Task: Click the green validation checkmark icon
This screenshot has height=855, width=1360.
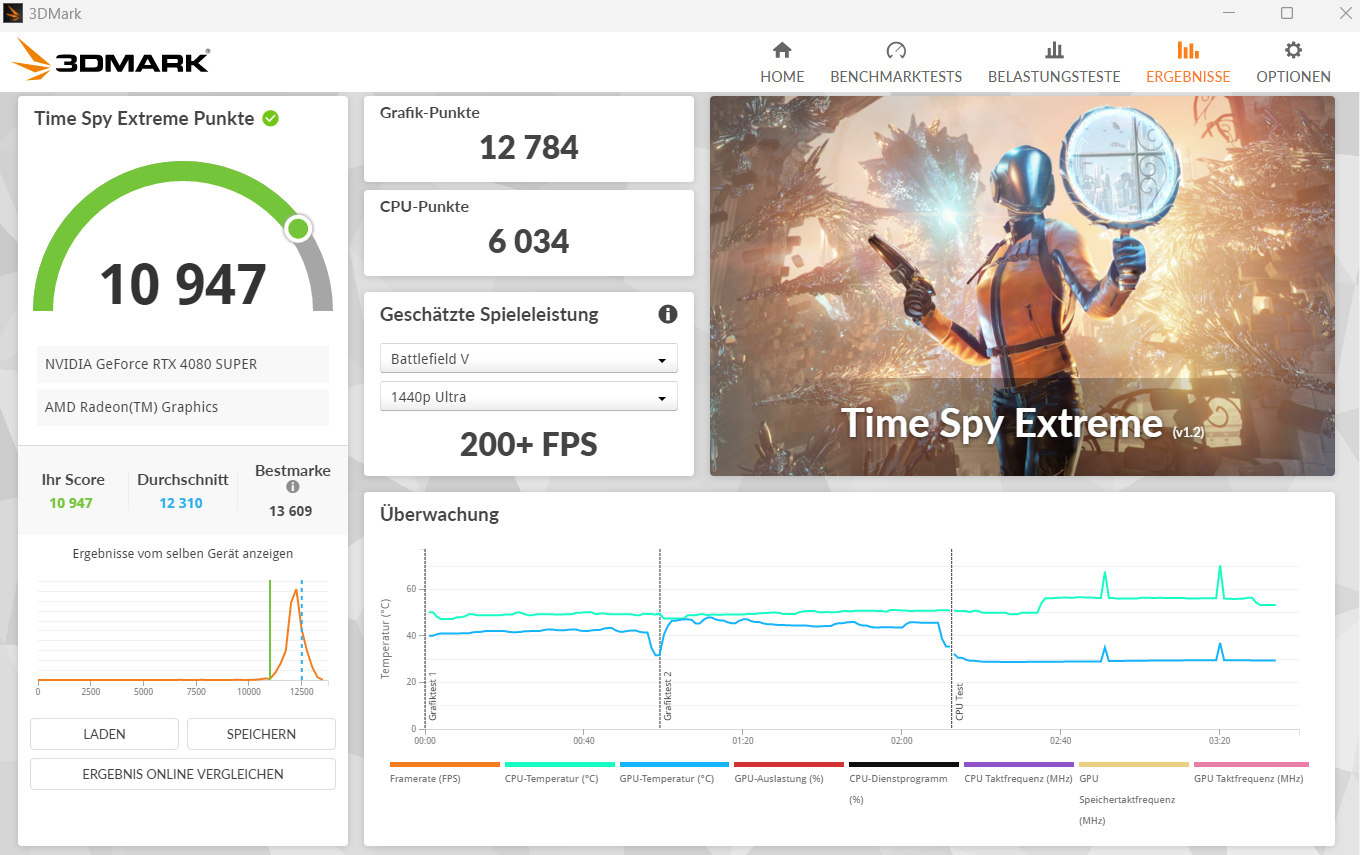Action: (270, 118)
